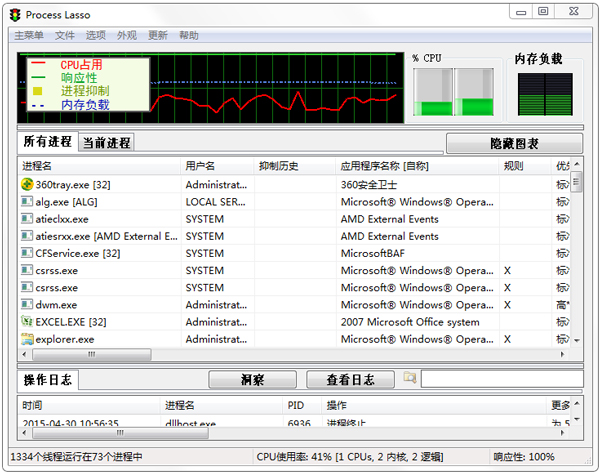This screenshot has width=600, height=473.
Task: Open the 主菜单 menu
Action: click(29, 36)
